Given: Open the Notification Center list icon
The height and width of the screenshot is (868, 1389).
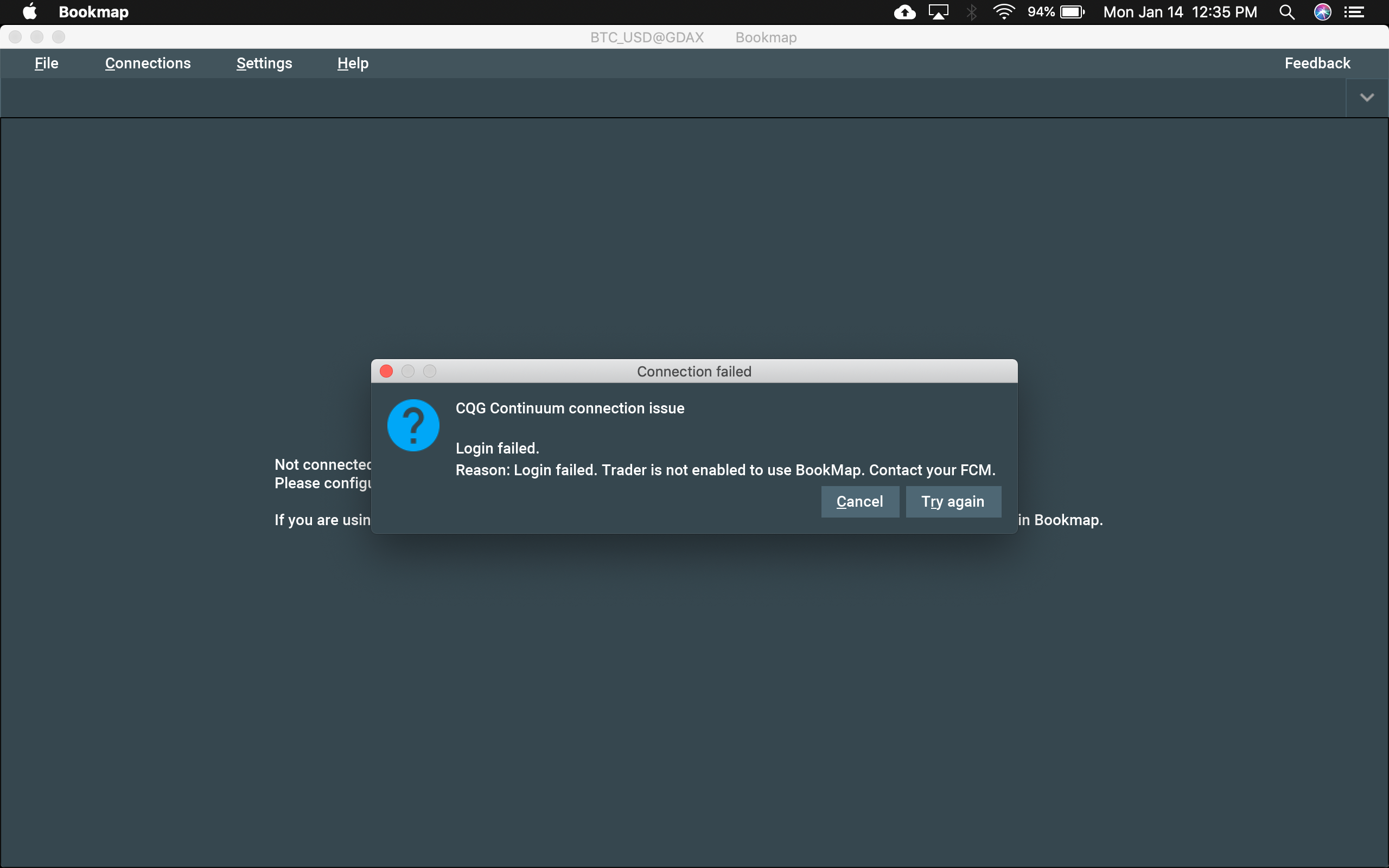Looking at the screenshot, I should pos(1355,12).
